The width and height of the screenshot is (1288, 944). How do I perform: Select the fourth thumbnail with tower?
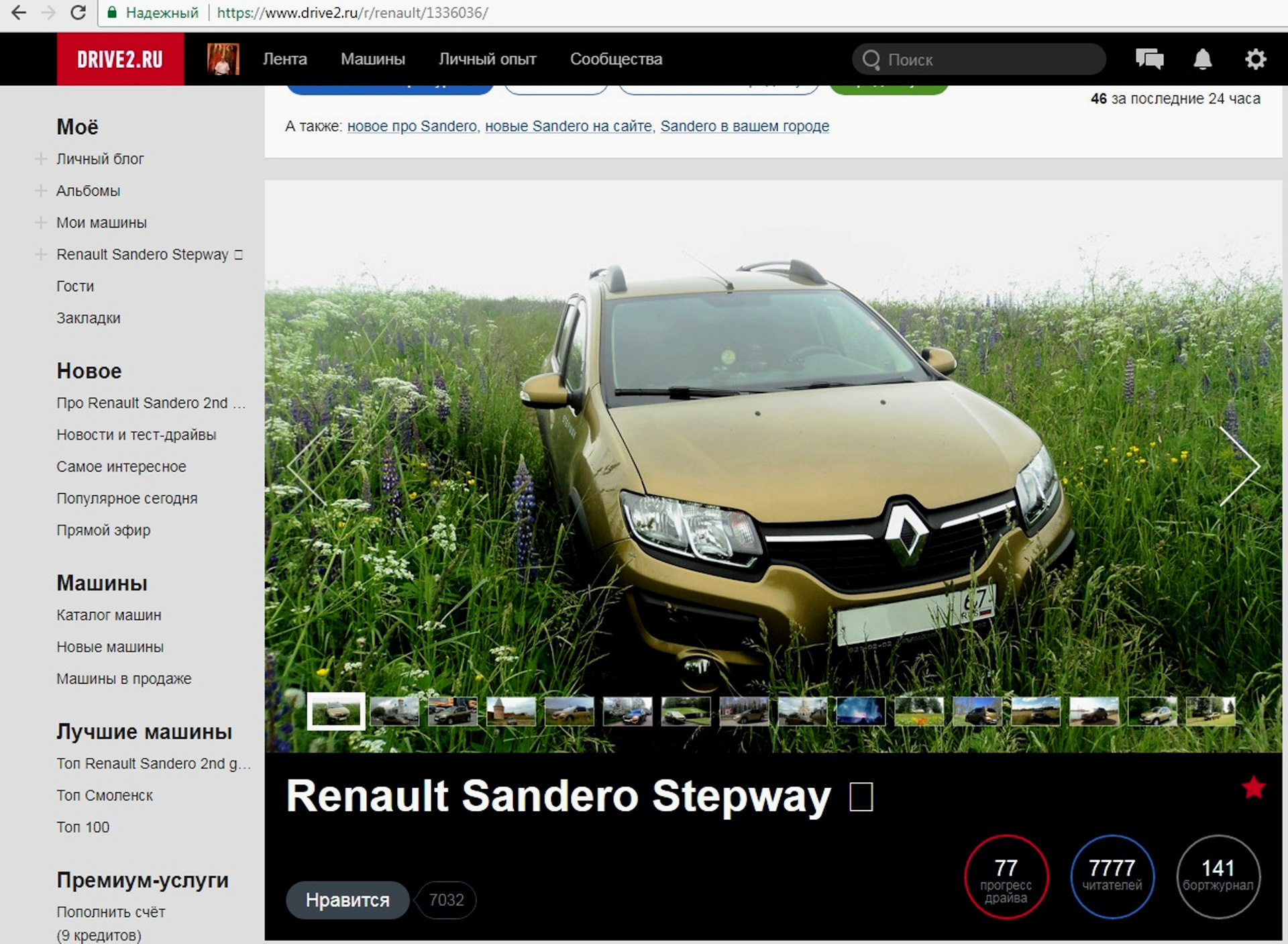coord(511,711)
